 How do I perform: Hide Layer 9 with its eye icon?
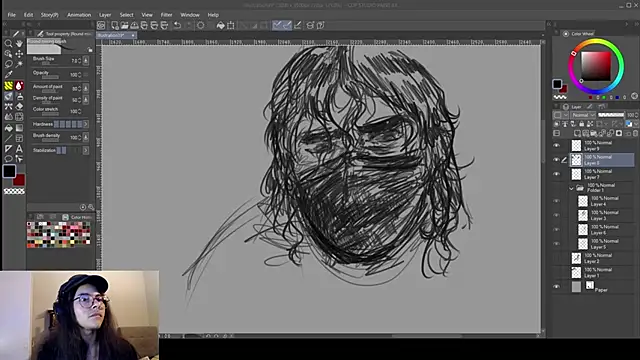coord(556,145)
